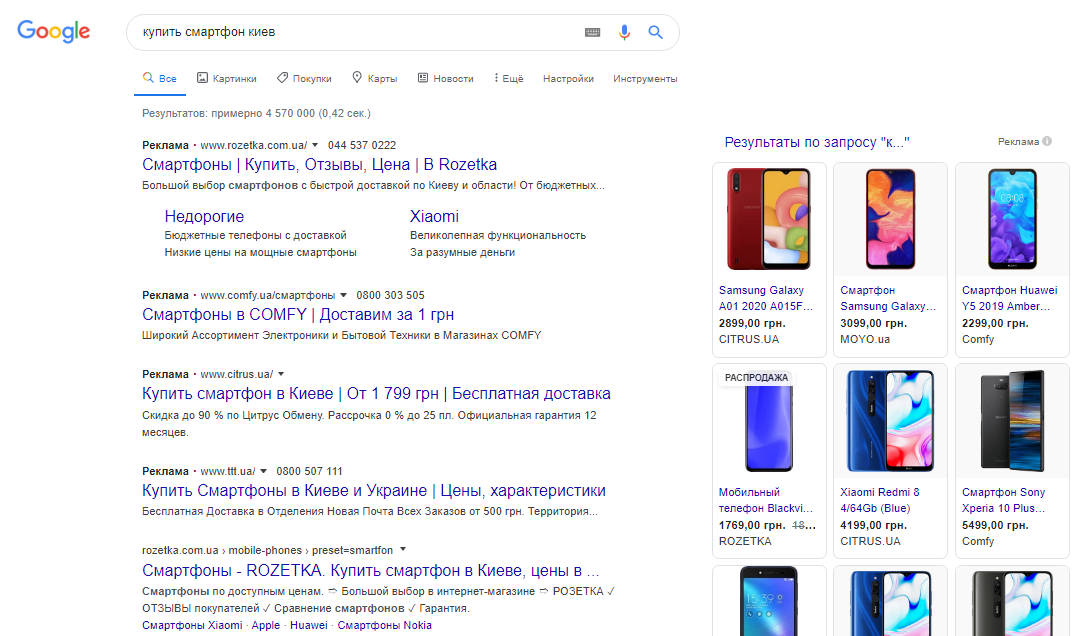Expand the Ещё more menu
1078x636 pixels.
(508, 78)
